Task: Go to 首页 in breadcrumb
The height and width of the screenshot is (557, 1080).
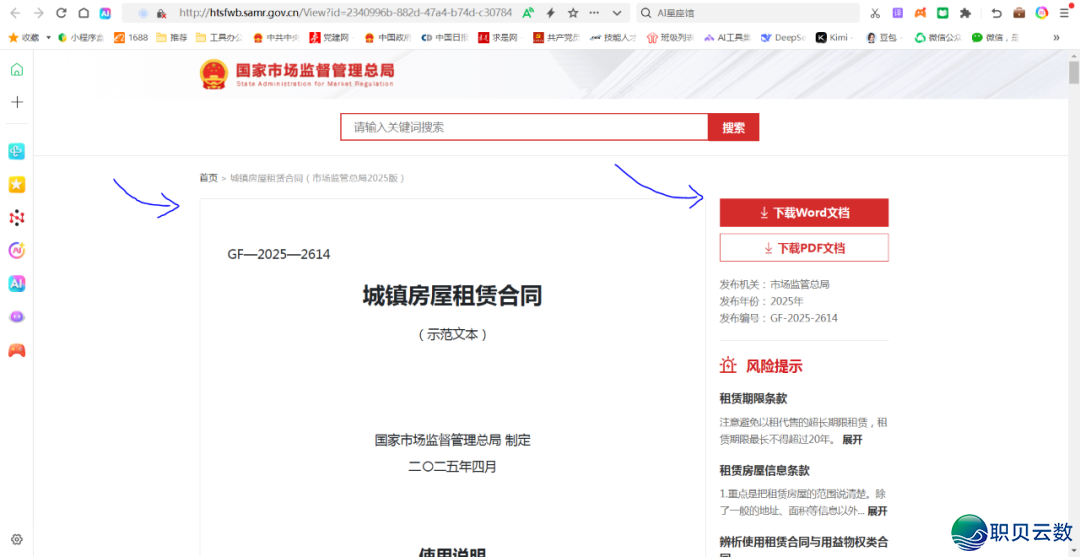Action: [209, 178]
